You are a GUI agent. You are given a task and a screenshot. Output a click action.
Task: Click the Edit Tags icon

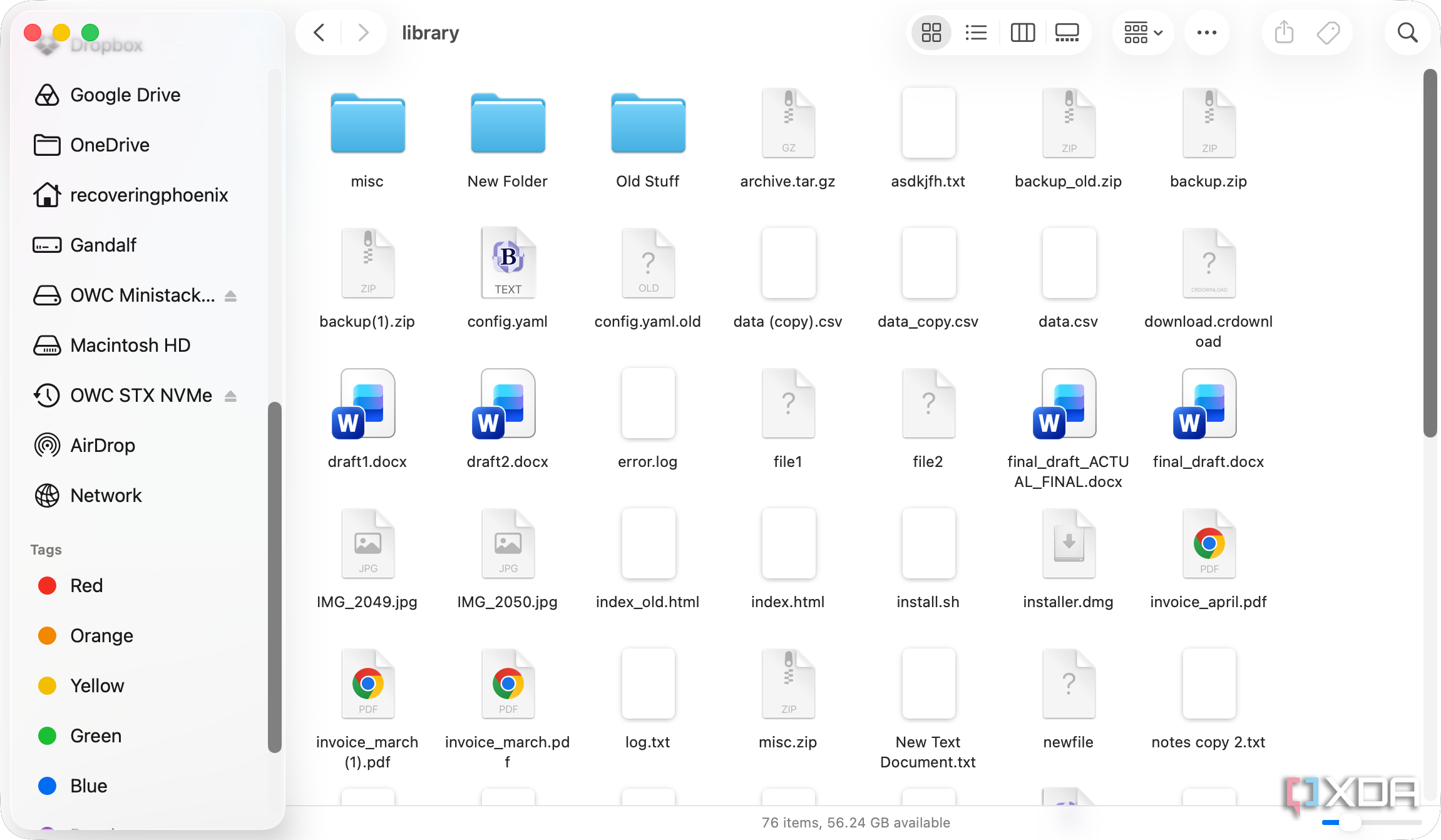pos(1328,33)
